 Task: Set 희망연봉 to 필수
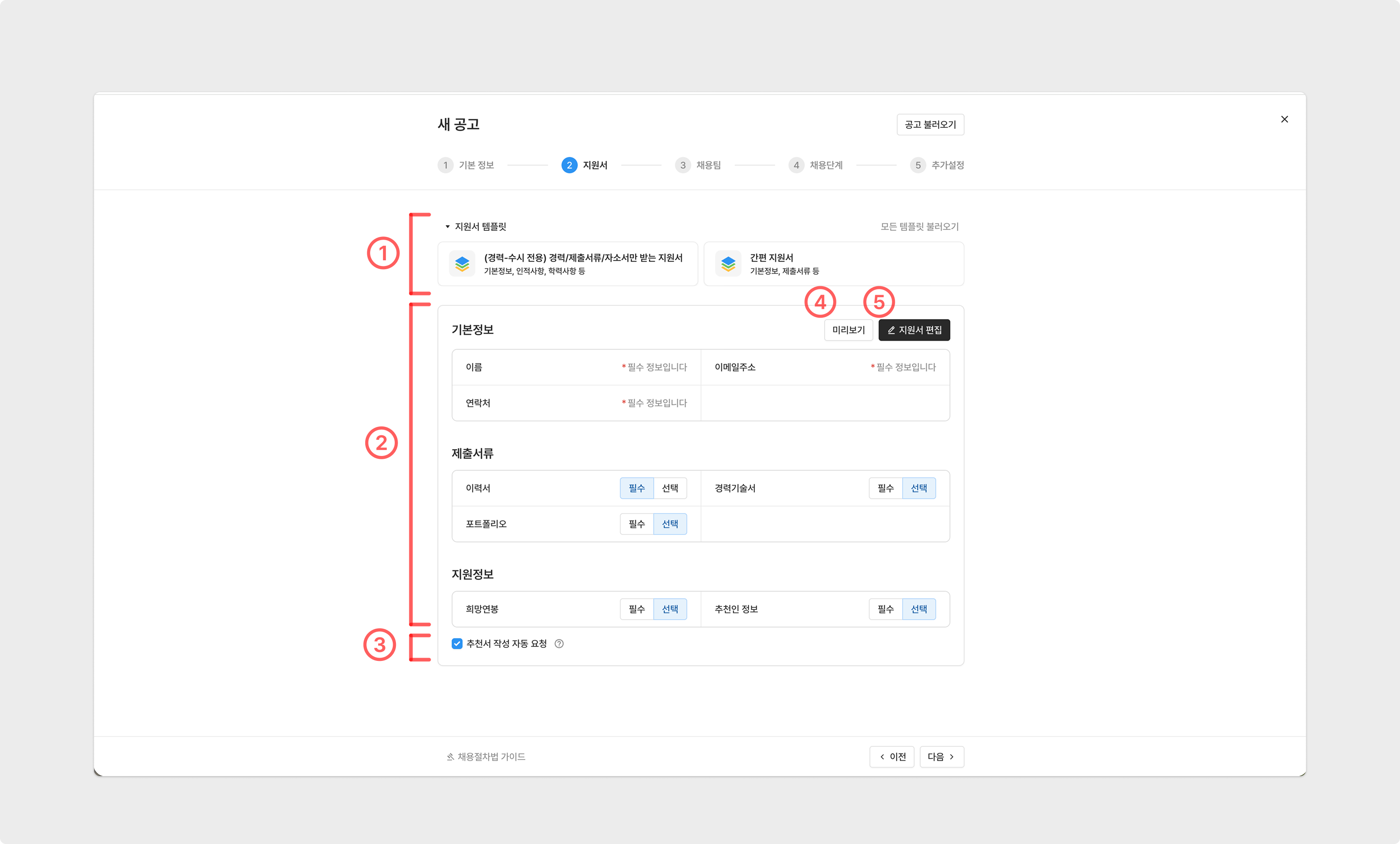[636, 609]
